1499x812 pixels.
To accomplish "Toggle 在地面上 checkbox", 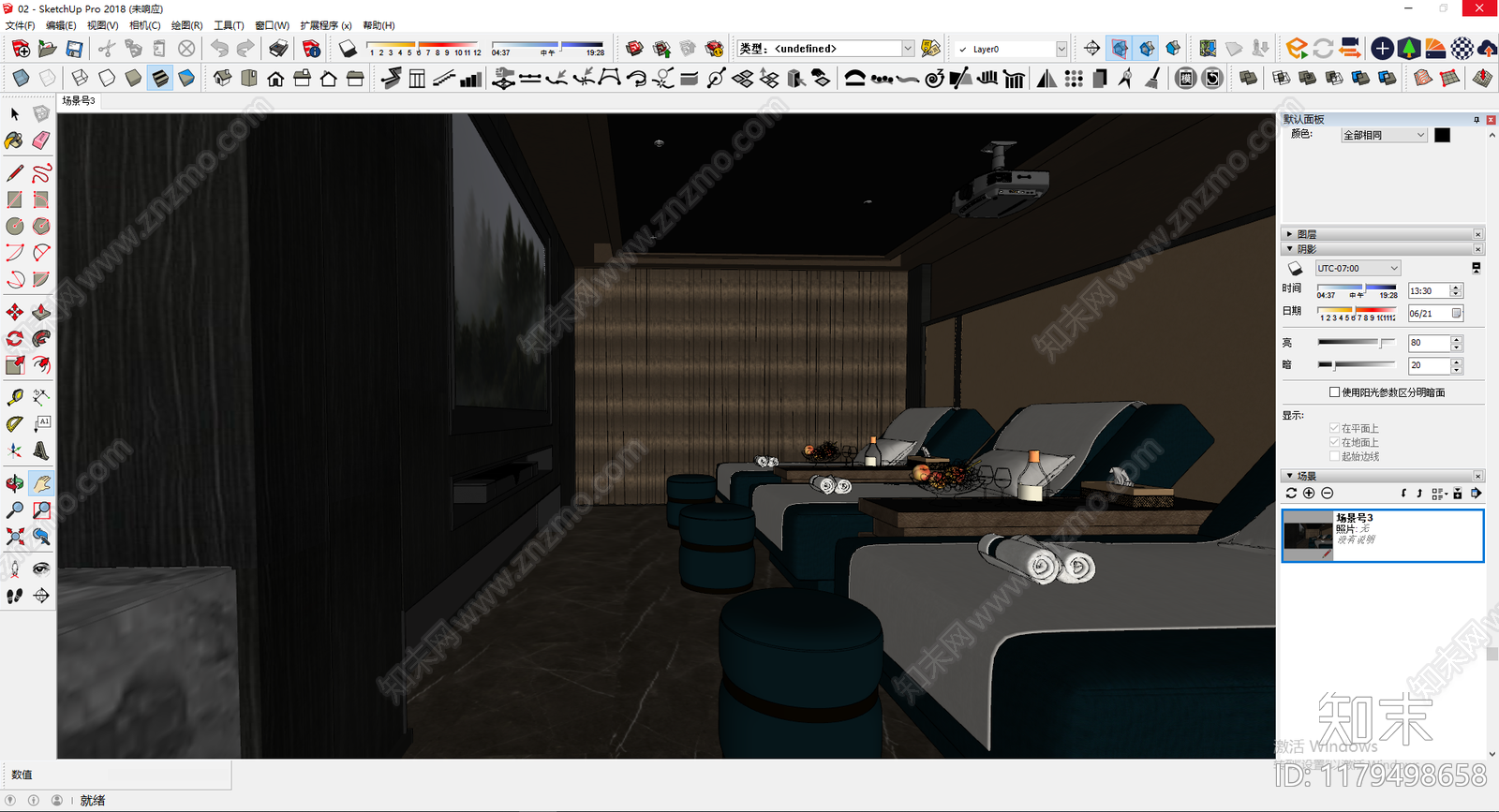I will 1334,442.
